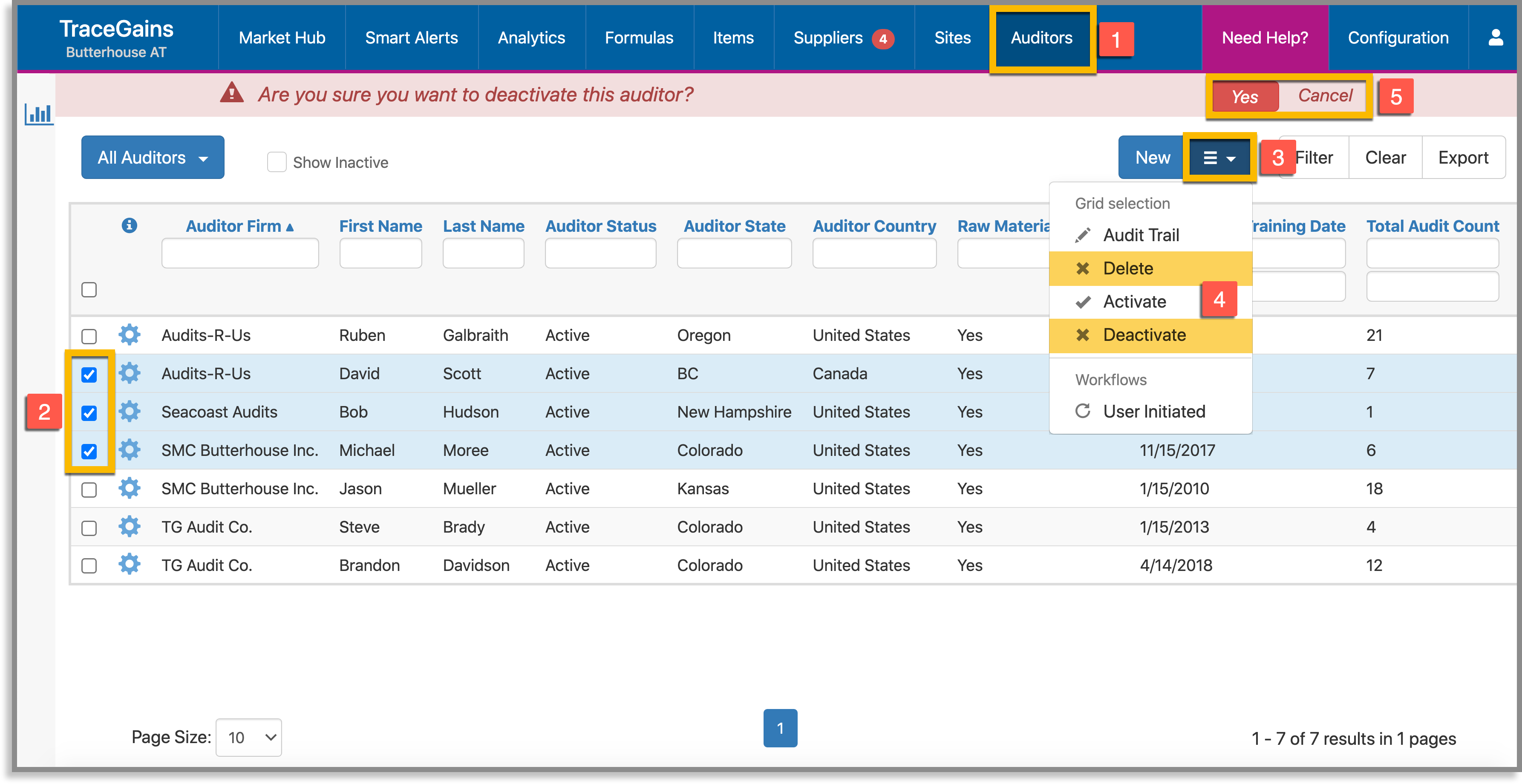The width and height of the screenshot is (1522, 784).
Task: Open the Page Size dropdown
Action: [x=249, y=737]
